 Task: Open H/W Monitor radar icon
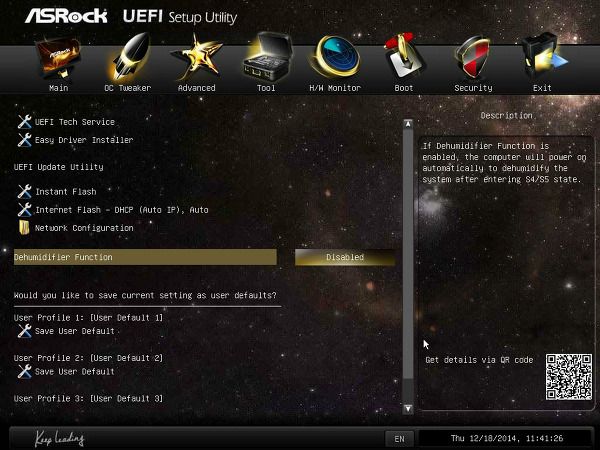coord(336,57)
